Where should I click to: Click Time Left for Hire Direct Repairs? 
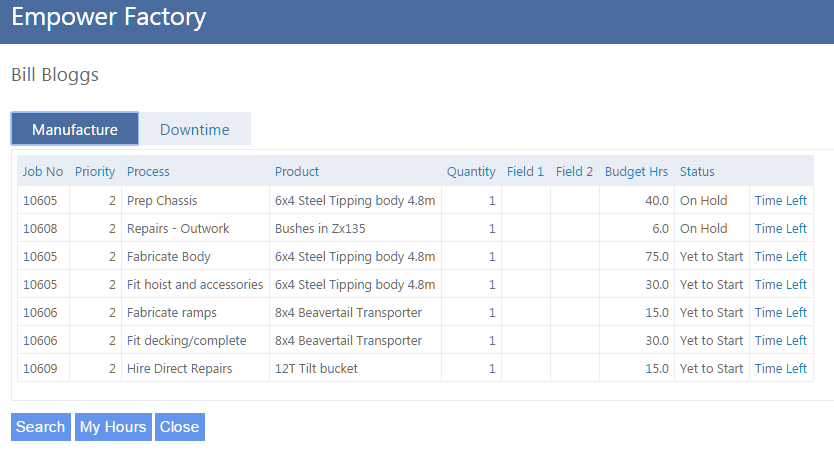[x=780, y=369]
